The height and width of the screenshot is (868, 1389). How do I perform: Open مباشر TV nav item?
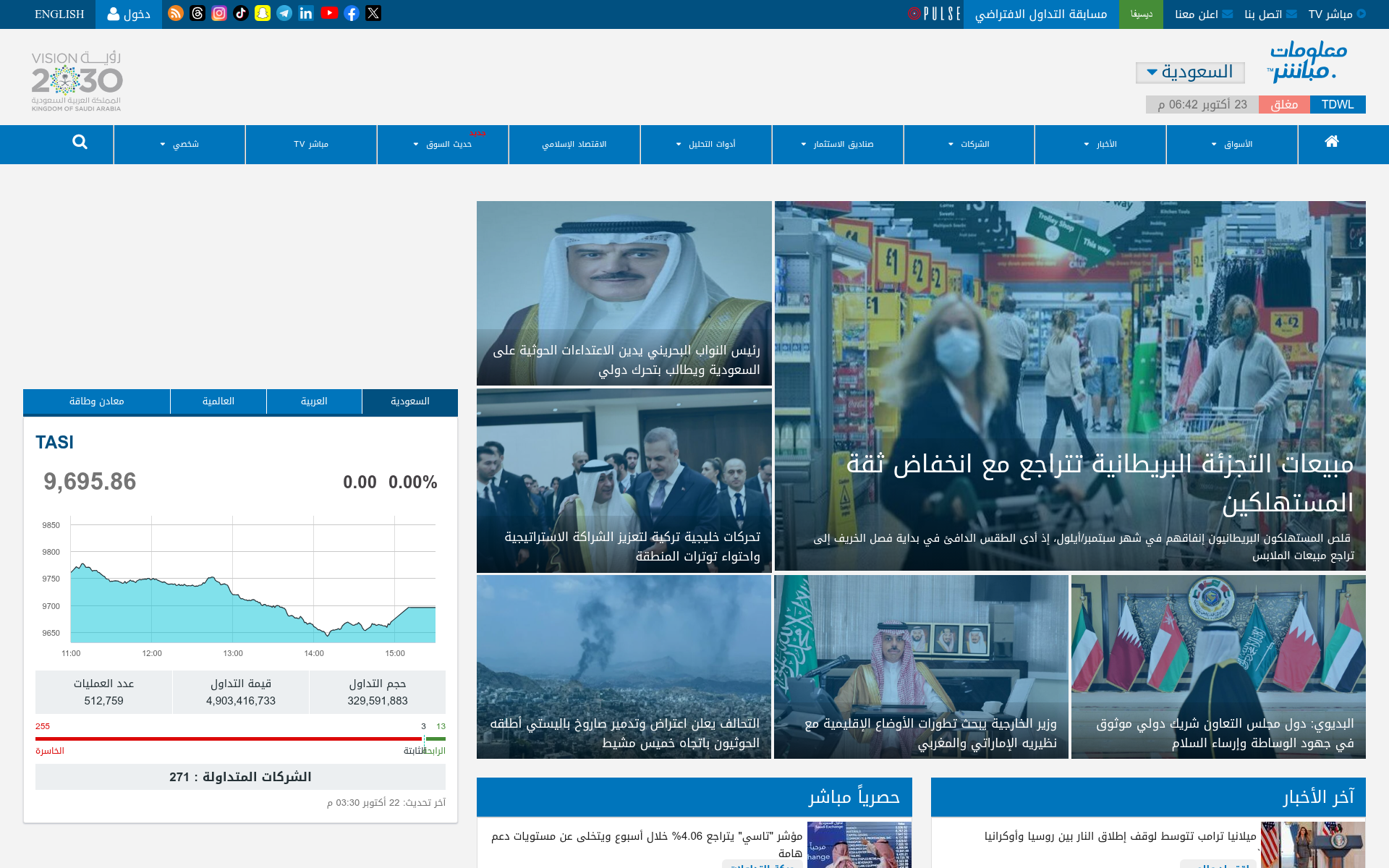click(x=311, y=145)
